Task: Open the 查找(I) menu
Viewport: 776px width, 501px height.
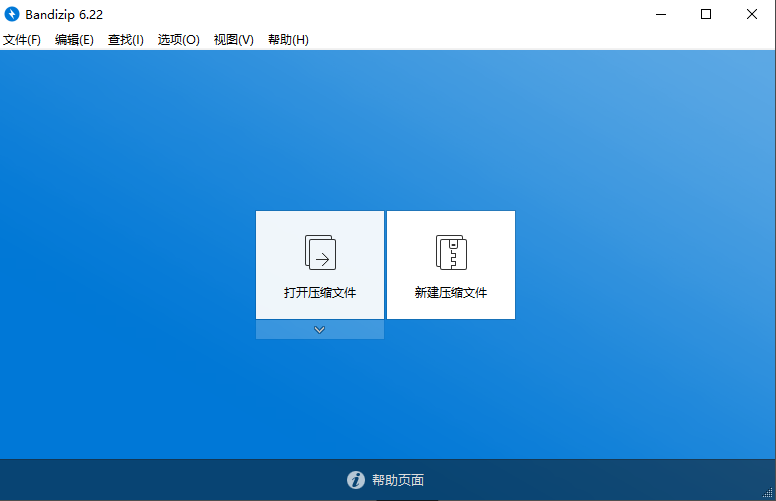Action: [126, 40]
